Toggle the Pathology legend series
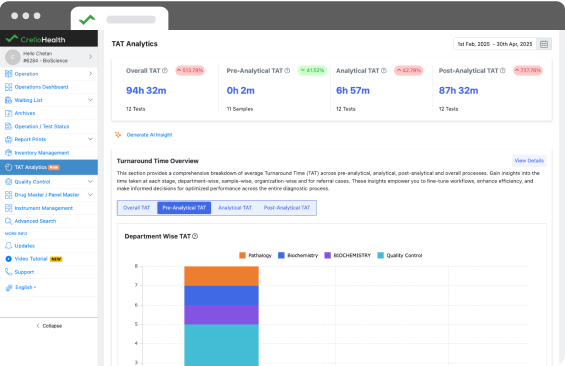The width and height of the screenshot is (565, 366). pyautogui.click(x=255, y=255)
